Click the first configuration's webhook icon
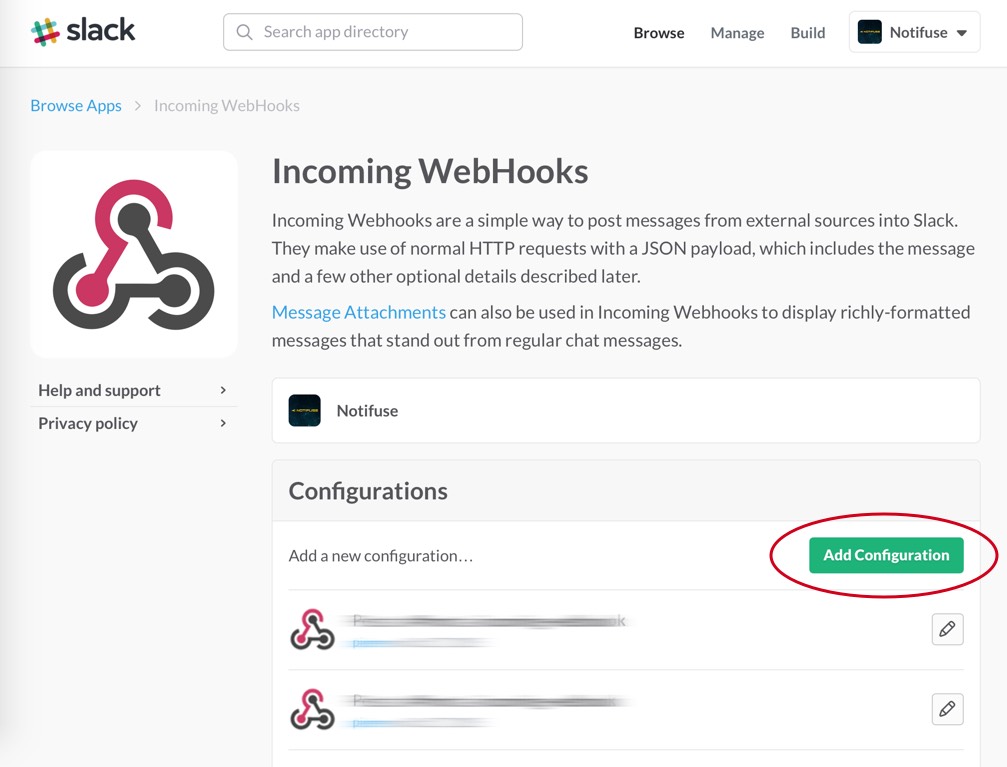The image size is (1007, 767). tap(312, 630)
